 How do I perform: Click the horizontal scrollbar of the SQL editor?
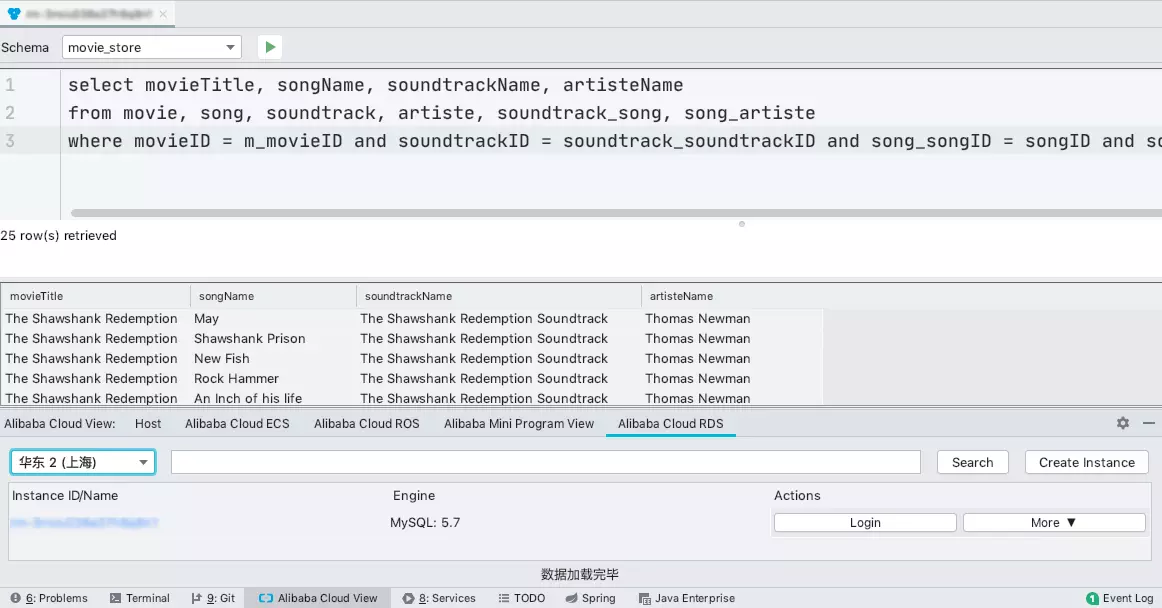600,213
